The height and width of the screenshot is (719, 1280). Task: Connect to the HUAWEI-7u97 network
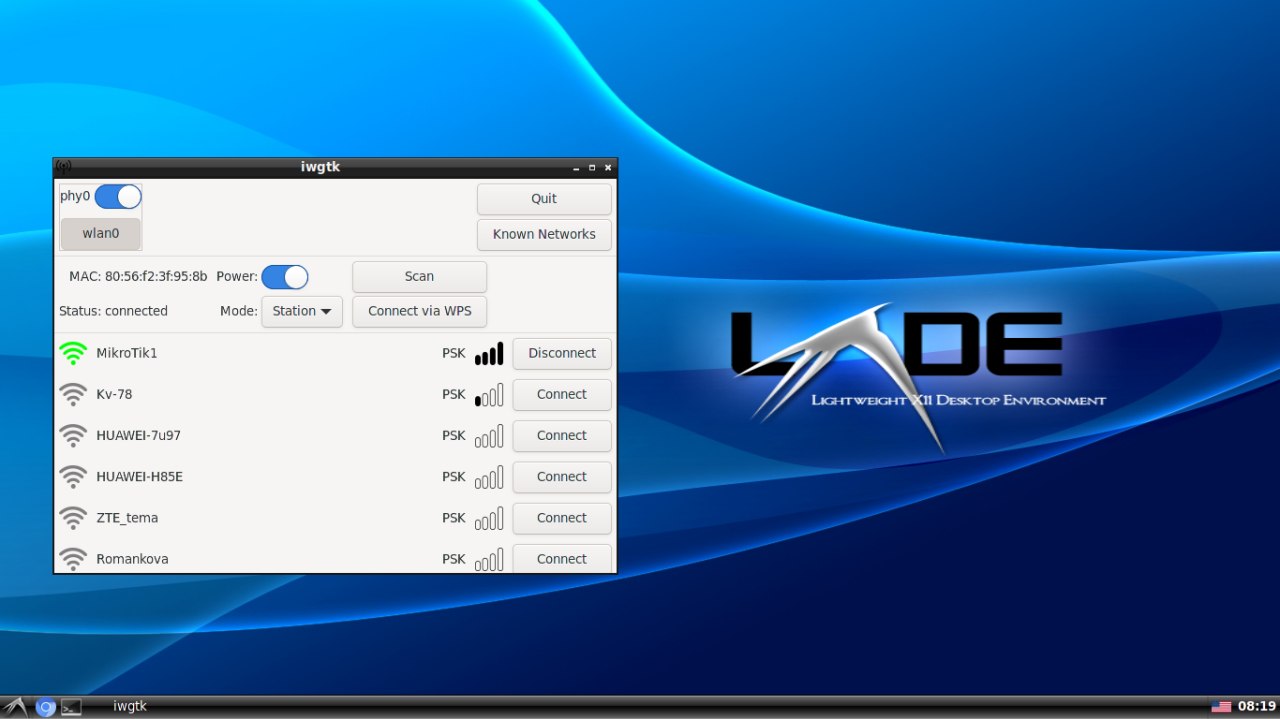[562, 436]
